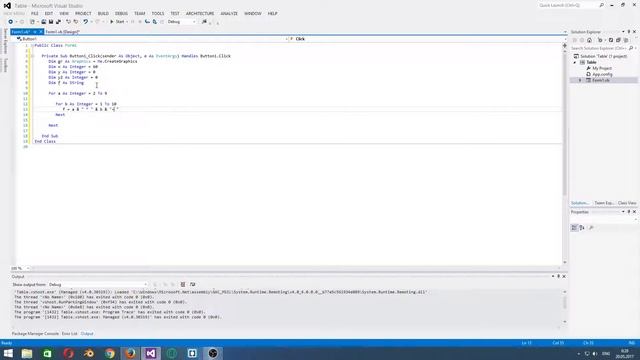Click the categorized view icon in Properties

point(574,228)
